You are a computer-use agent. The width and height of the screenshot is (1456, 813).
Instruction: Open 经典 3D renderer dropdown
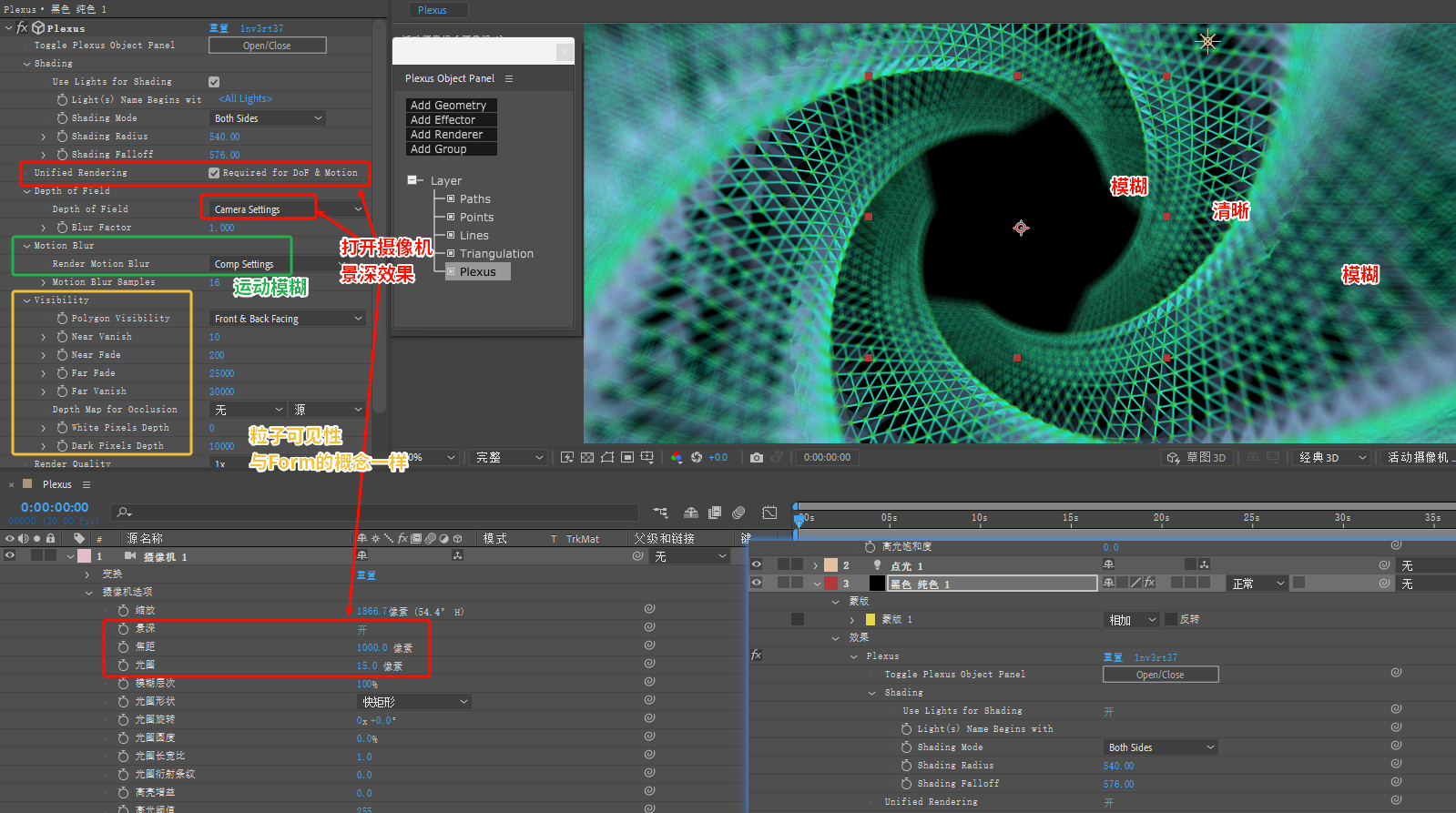(x=1333, y=457)
